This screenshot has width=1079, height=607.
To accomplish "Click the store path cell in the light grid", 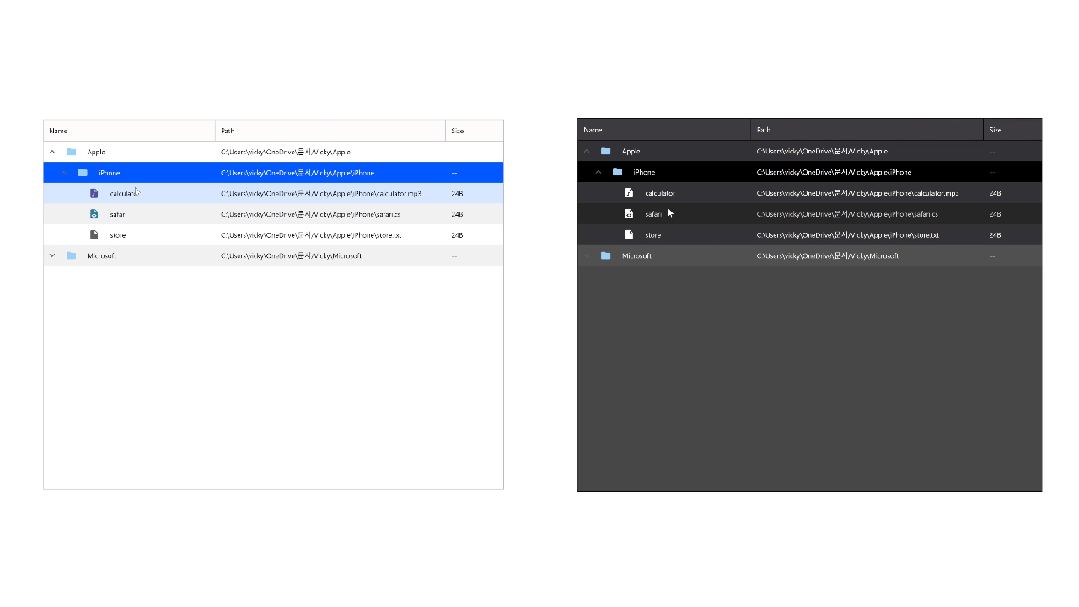I will tap(330, 235).
